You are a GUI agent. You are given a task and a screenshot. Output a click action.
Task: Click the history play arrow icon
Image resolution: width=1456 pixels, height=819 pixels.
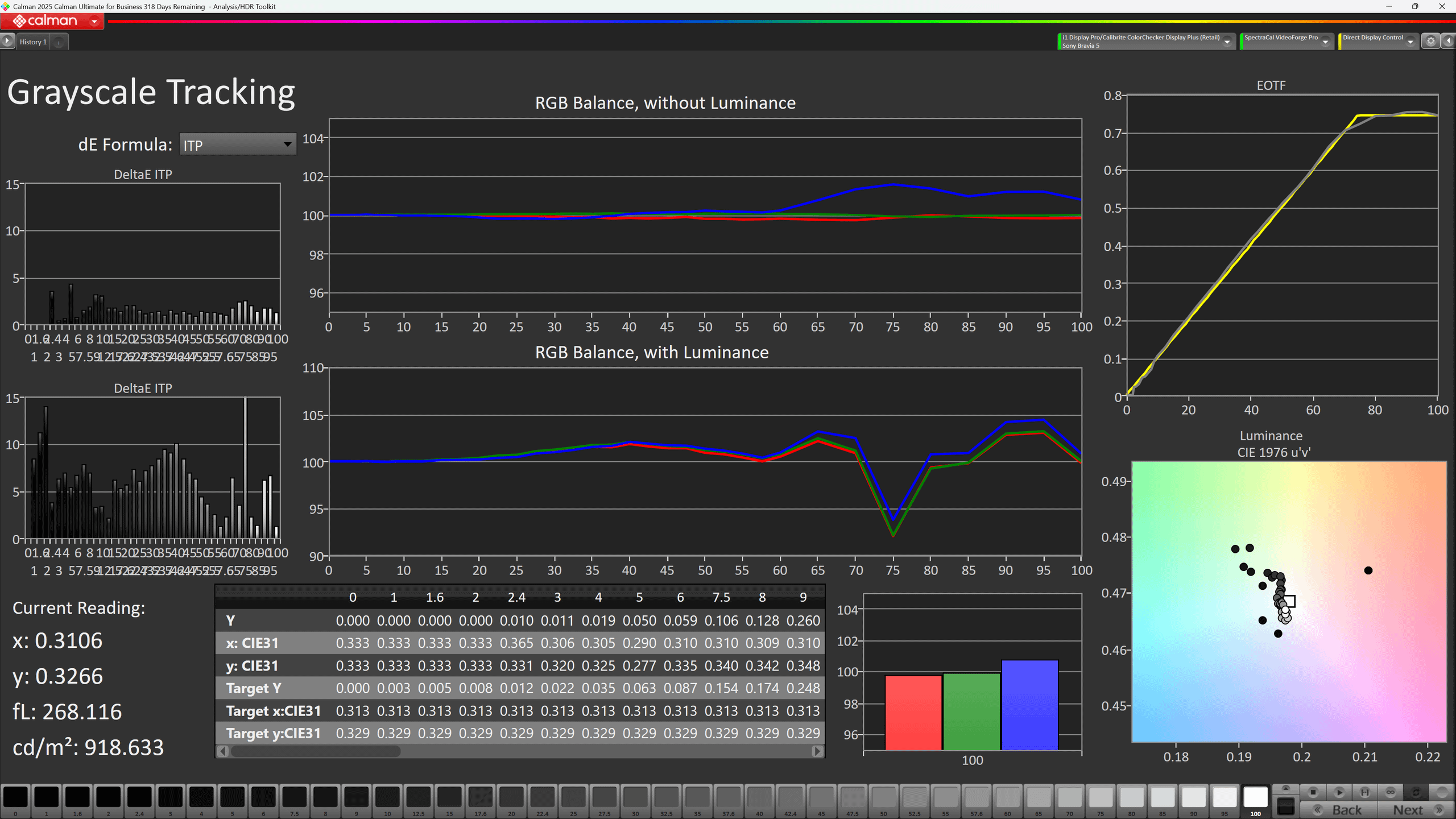click(x=7, y=41)
